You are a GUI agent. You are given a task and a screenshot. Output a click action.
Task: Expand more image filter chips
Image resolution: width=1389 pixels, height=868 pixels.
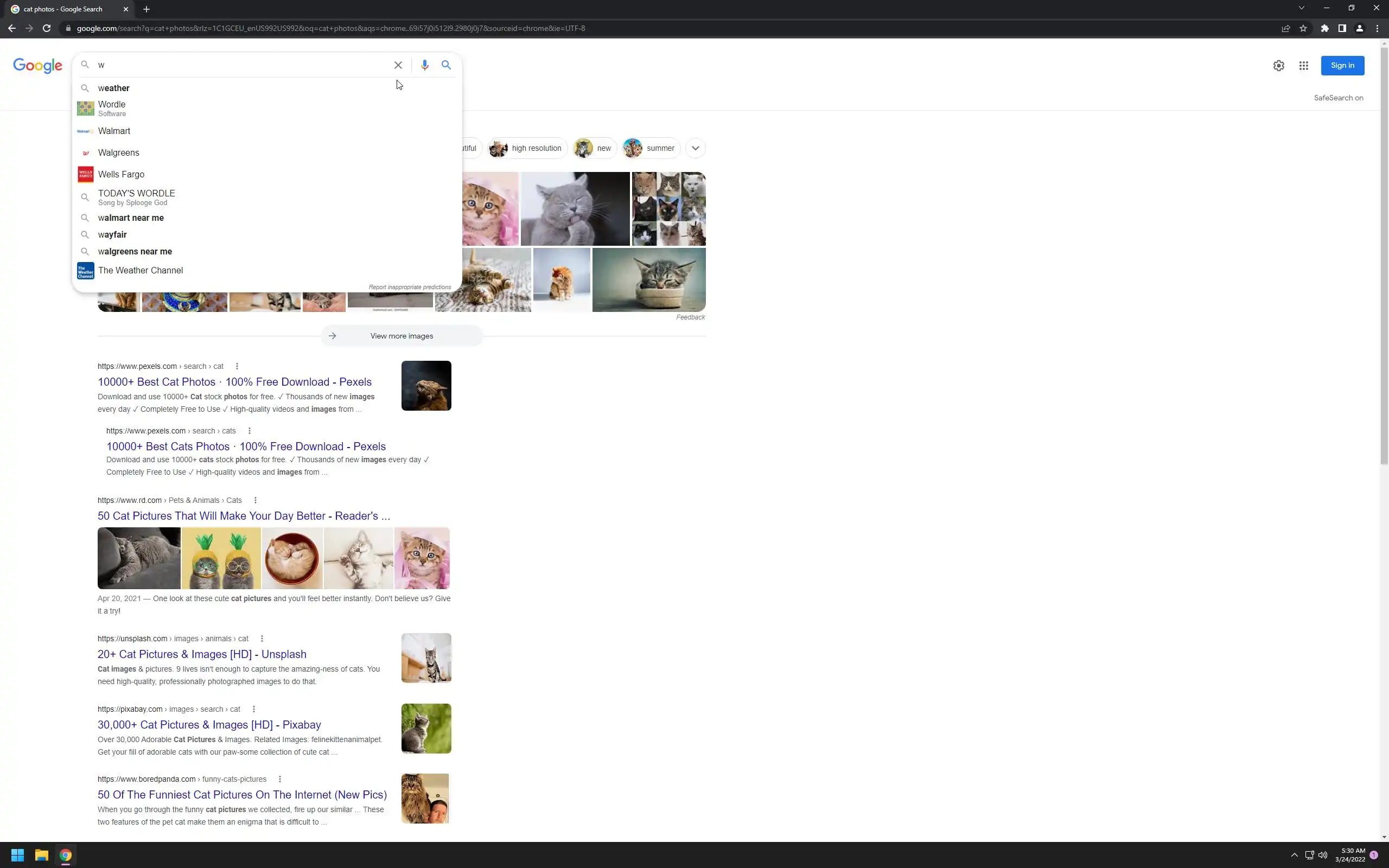[x=695, y=148]
